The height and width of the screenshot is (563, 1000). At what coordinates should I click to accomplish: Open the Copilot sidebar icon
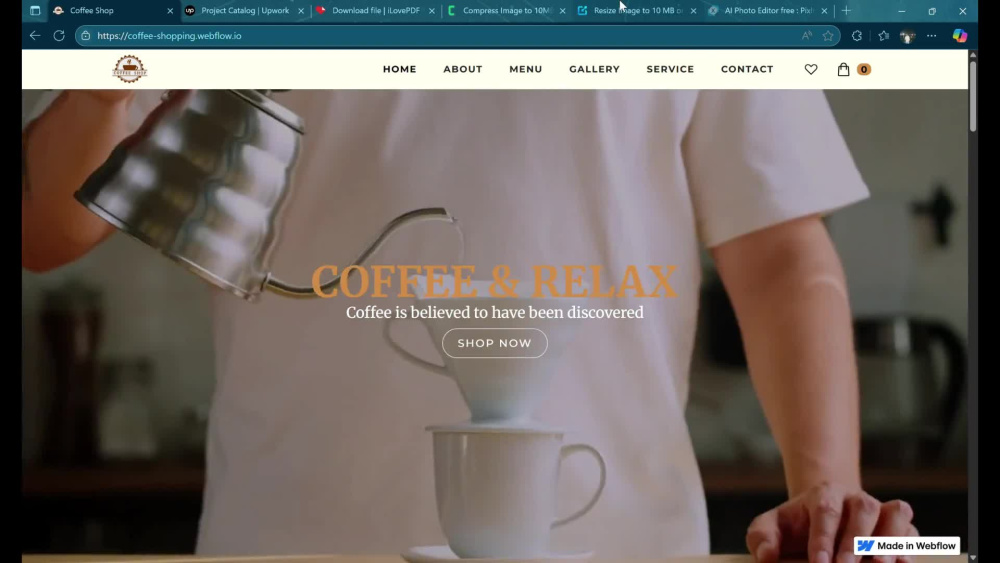(x=959, y=36)
